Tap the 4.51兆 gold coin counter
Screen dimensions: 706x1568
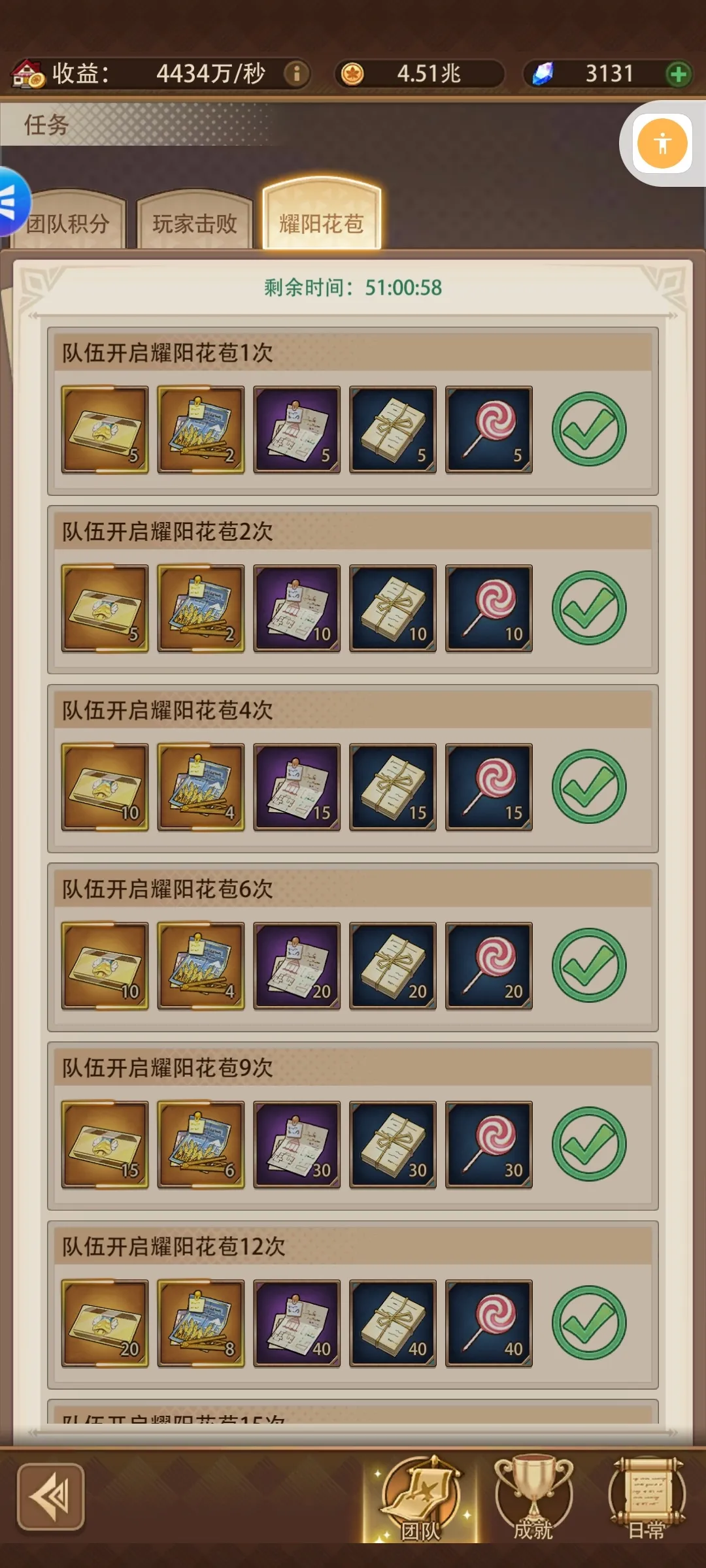click(x=420, y=73)
